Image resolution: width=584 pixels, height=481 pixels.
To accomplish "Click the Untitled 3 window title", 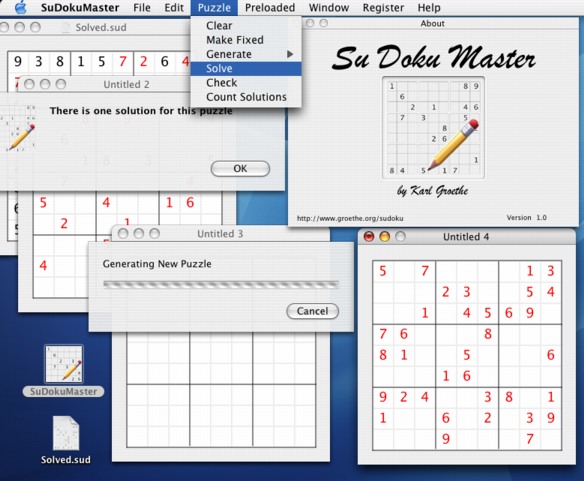I will (x=220, y=234).
